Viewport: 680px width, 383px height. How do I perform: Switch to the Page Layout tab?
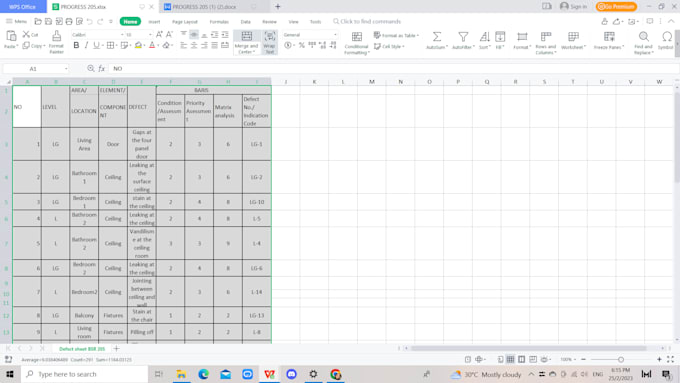coord(185,22)
